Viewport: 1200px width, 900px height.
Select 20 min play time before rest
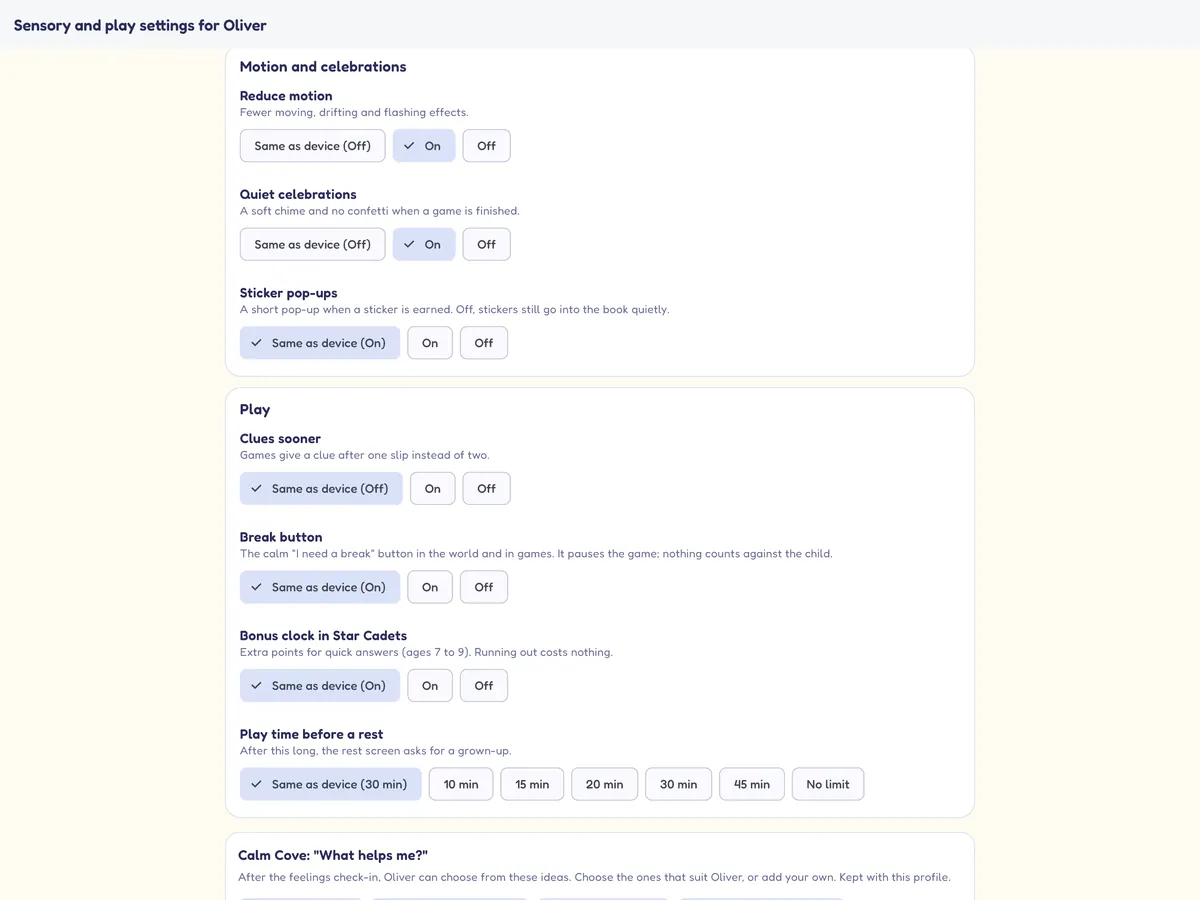pos(604,784)
